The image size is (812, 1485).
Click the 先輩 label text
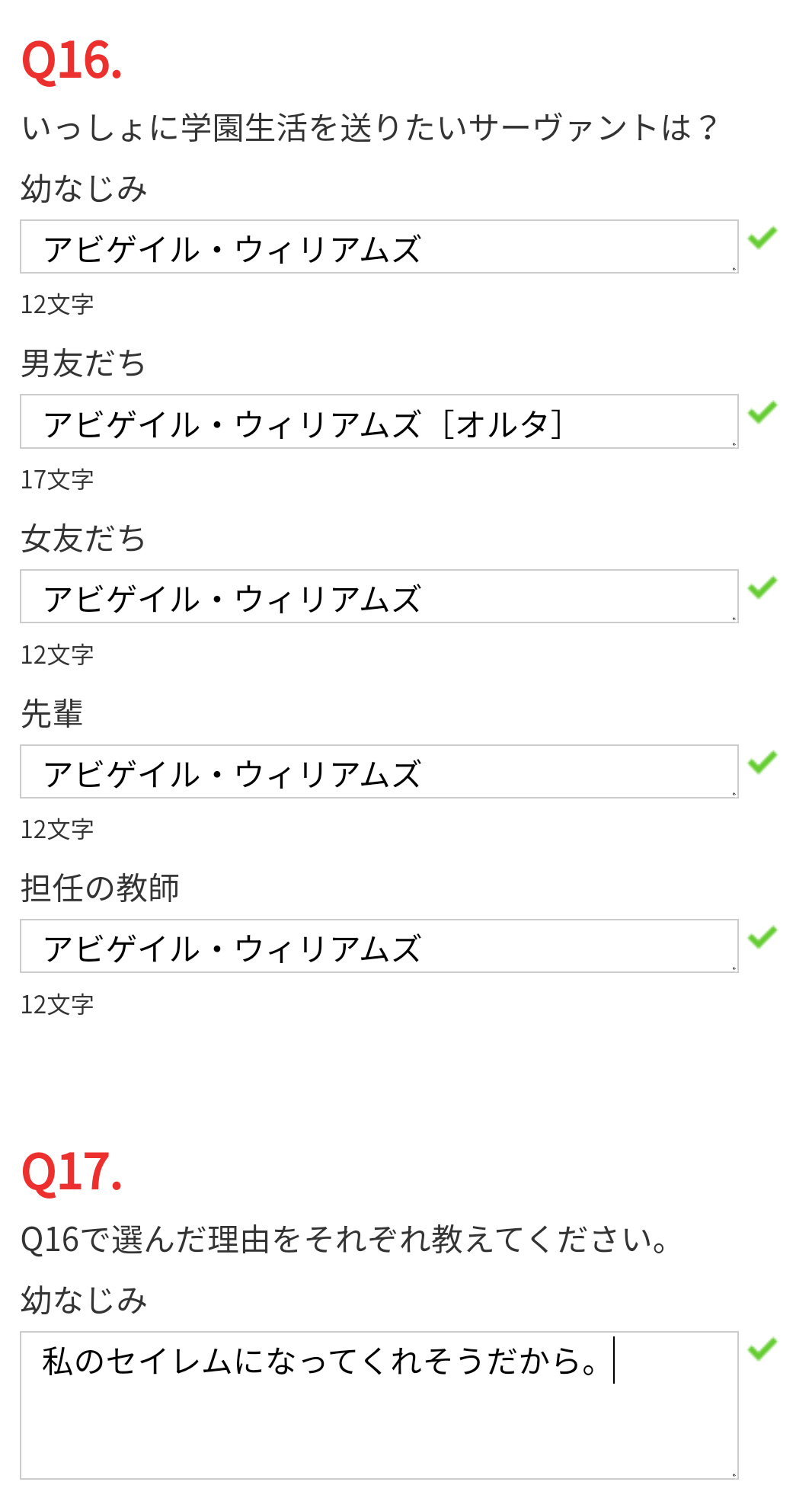coord(52,713)
